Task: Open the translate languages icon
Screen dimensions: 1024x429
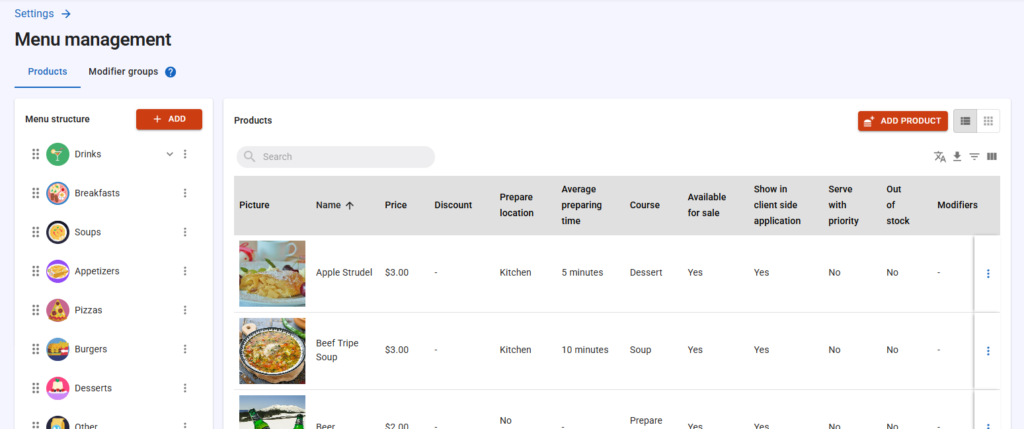Action: tap(940, 157)
